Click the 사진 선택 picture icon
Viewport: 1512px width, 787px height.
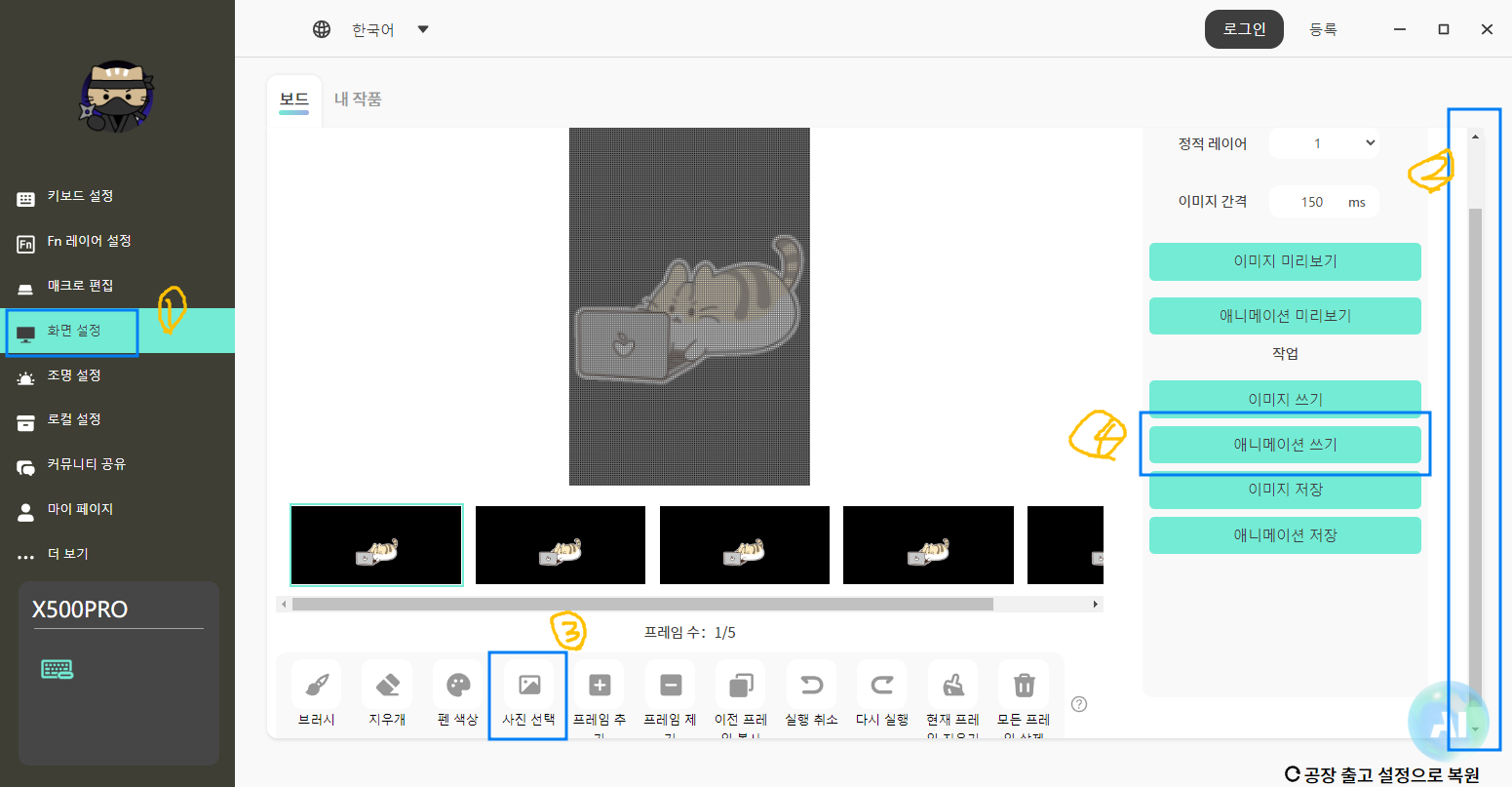(x=528, y=685)
